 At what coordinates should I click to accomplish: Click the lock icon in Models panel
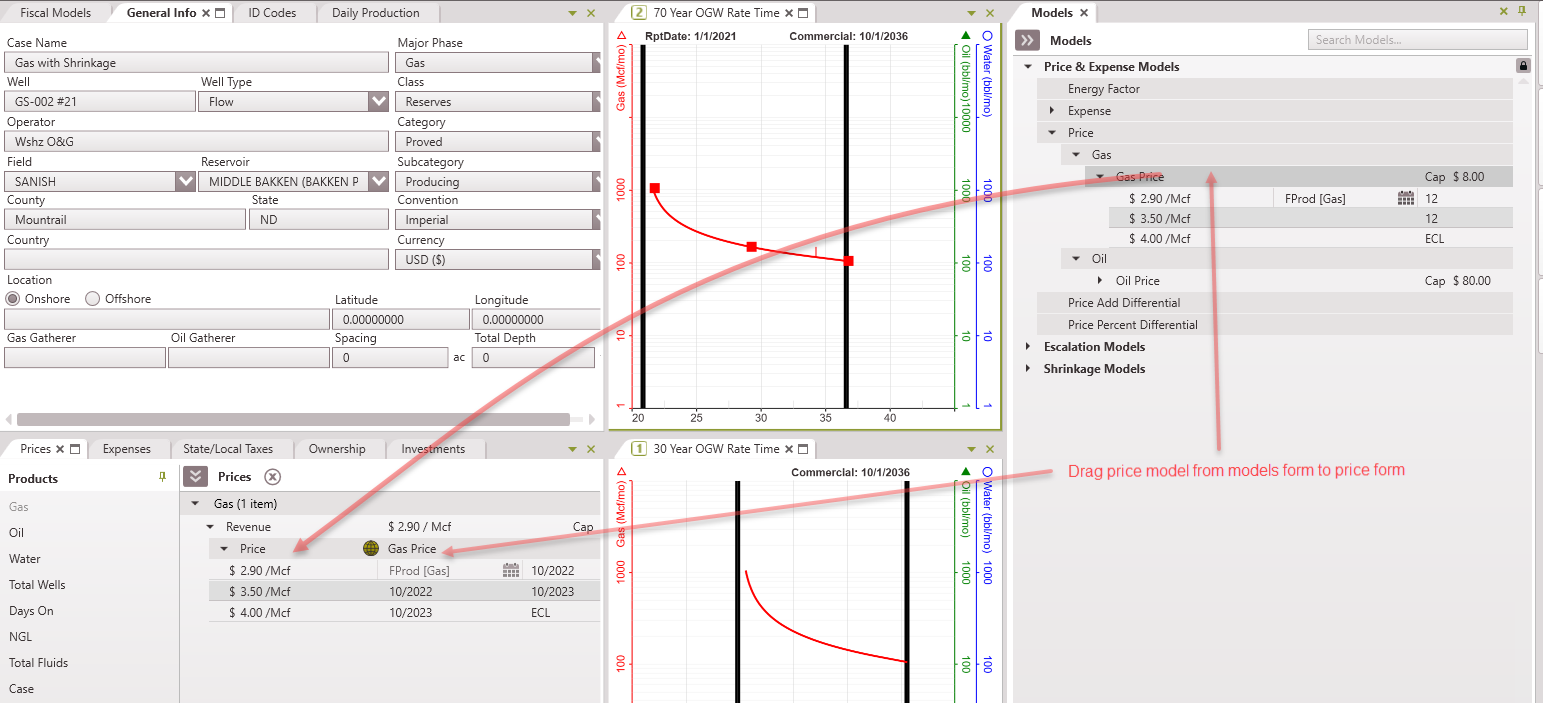tap(1523, 66)
